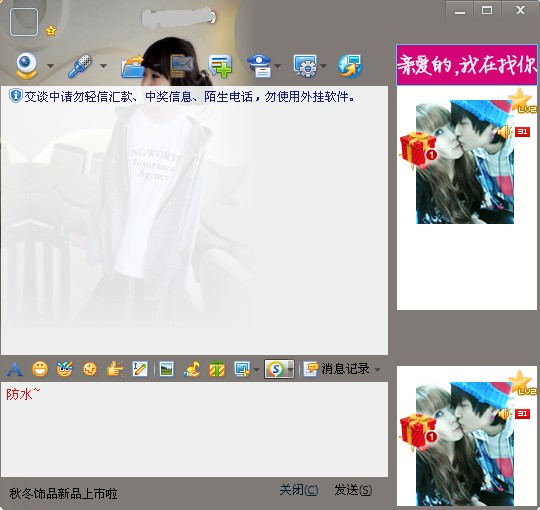
Task: Click the LV2 star badge on my QQ show
Action: coord(522,383)
